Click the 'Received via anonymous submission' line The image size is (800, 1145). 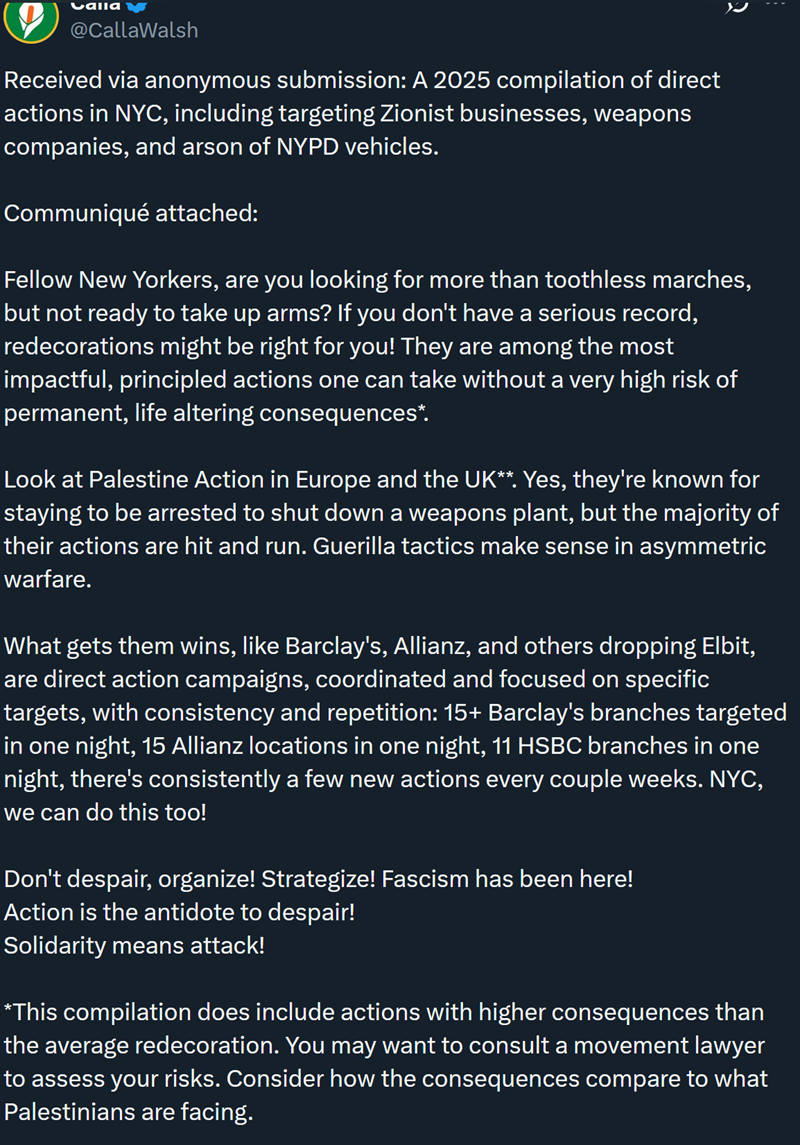coord(362,80)
